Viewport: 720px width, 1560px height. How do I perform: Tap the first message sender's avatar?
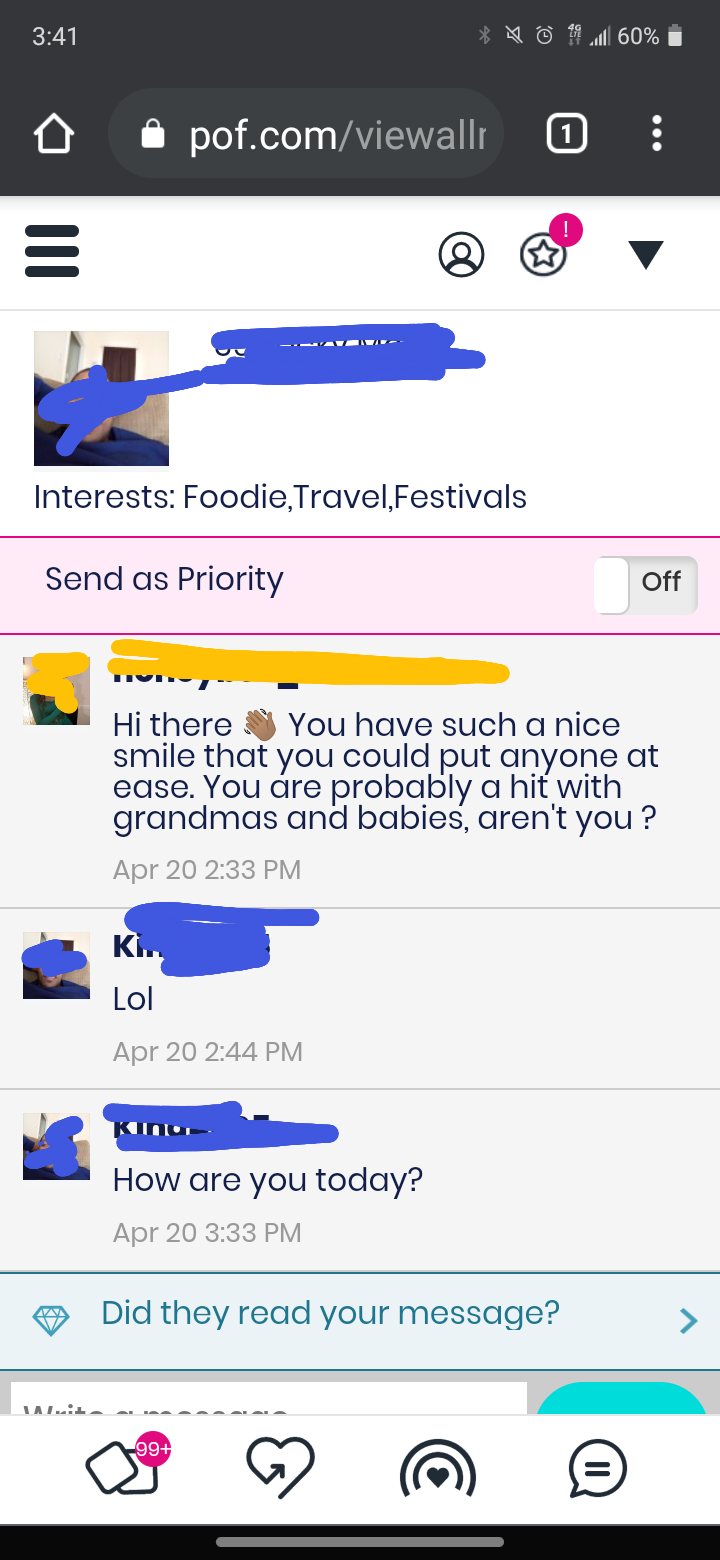(x=56, y=690)
